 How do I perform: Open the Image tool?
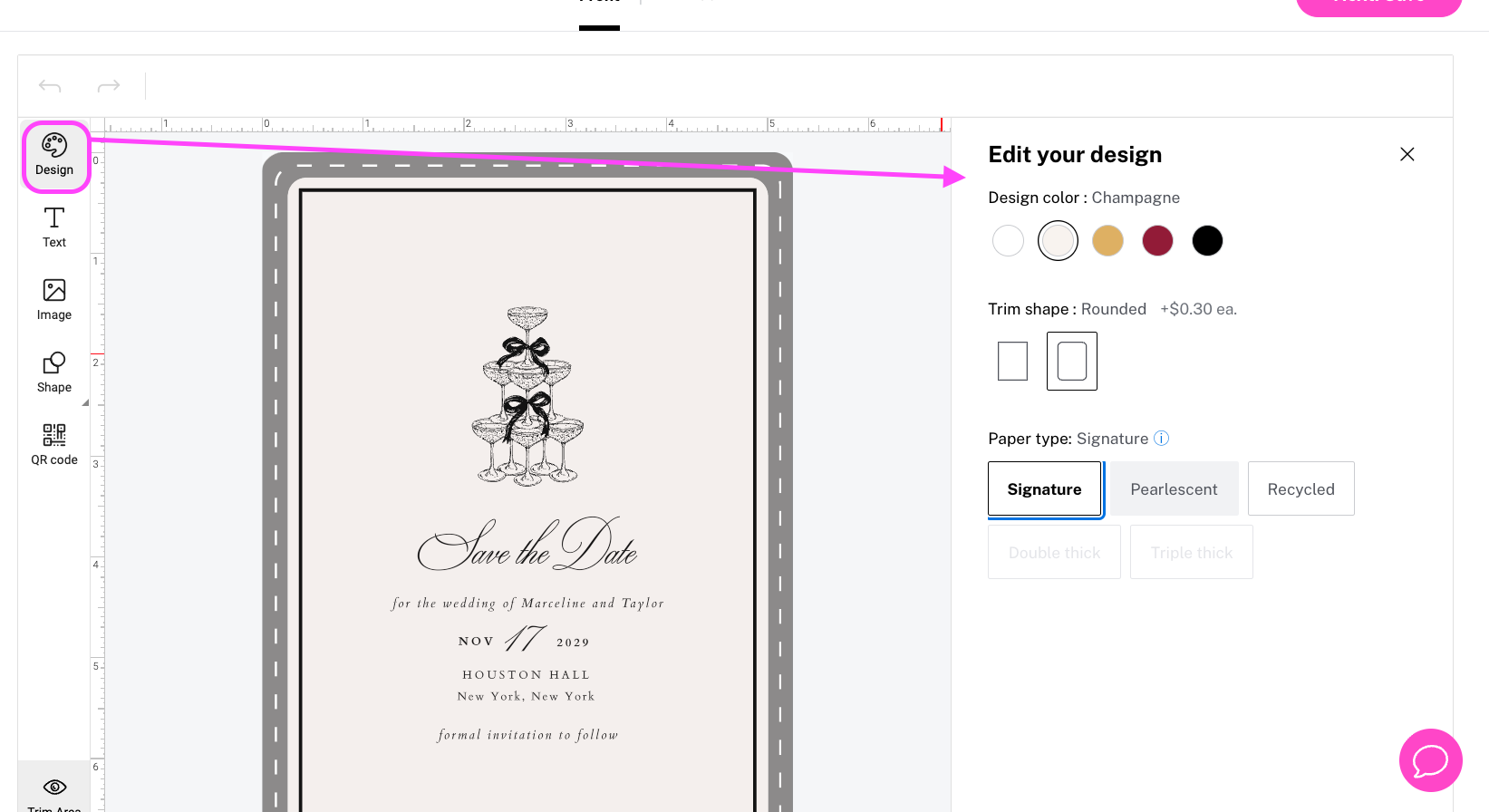click(54, 300)
